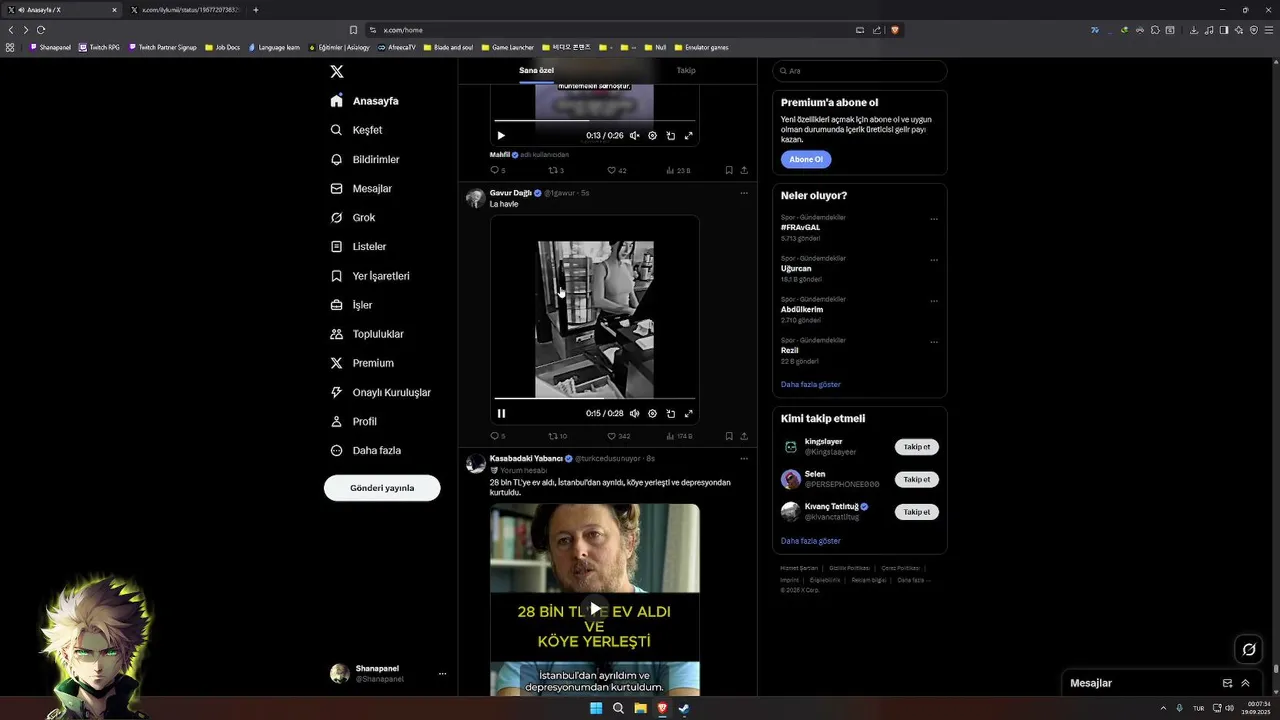Compose new message in Mesajlar drawer
Image resolution: width=1280 pixels, height=720 pixels.
pos(1227,683)
